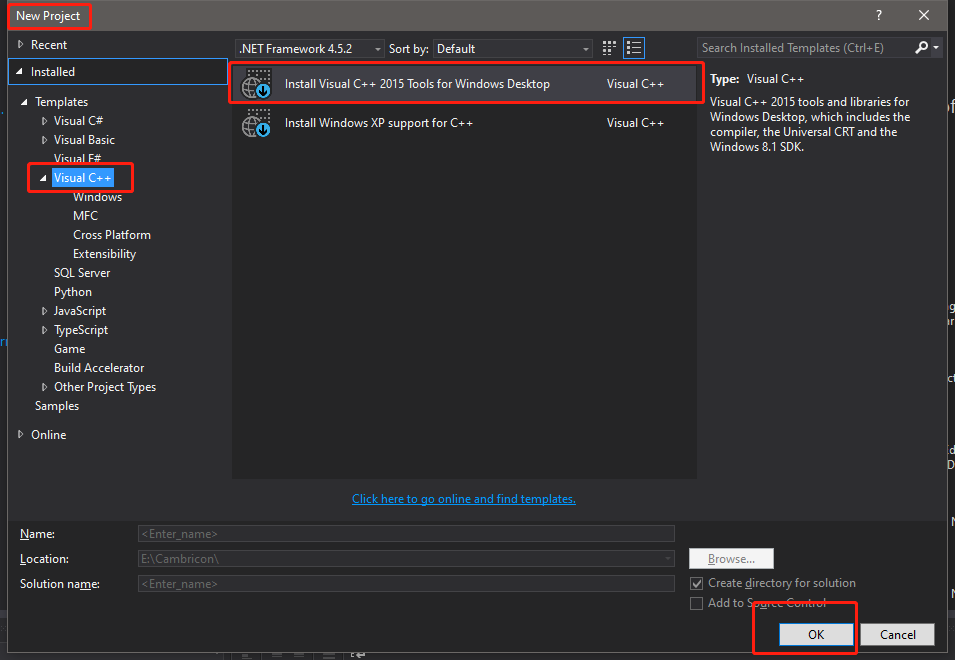
Task: Switch to medium icons list view
Action: coord(634,48)
